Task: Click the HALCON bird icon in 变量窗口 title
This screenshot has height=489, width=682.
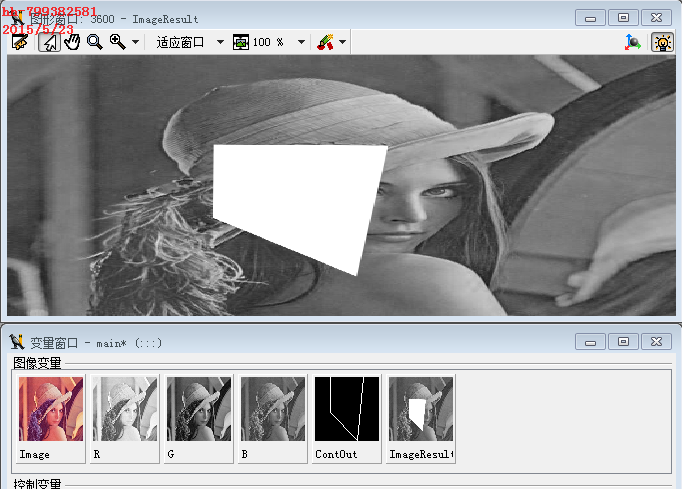Action: coord(17,342)
